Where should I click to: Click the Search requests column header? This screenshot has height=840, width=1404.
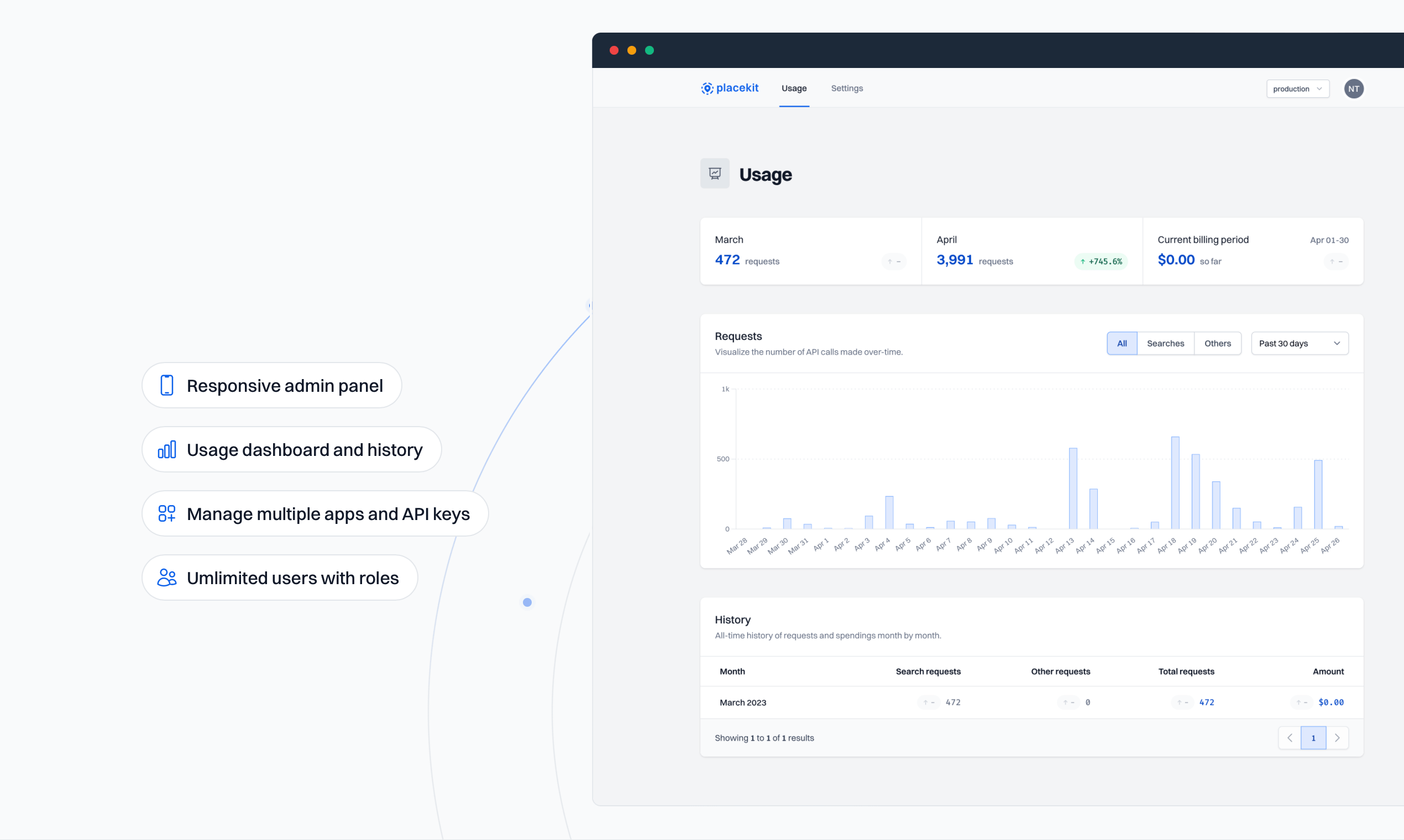[x=928, y=671]
